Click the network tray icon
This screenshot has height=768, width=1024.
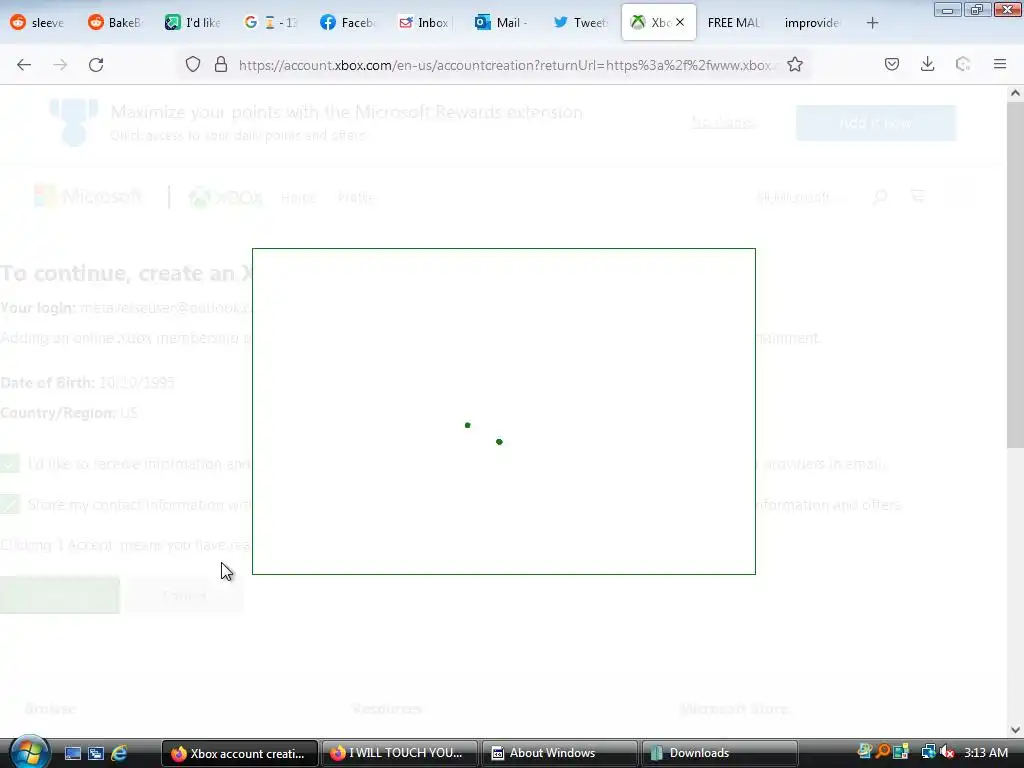[929, 752]
